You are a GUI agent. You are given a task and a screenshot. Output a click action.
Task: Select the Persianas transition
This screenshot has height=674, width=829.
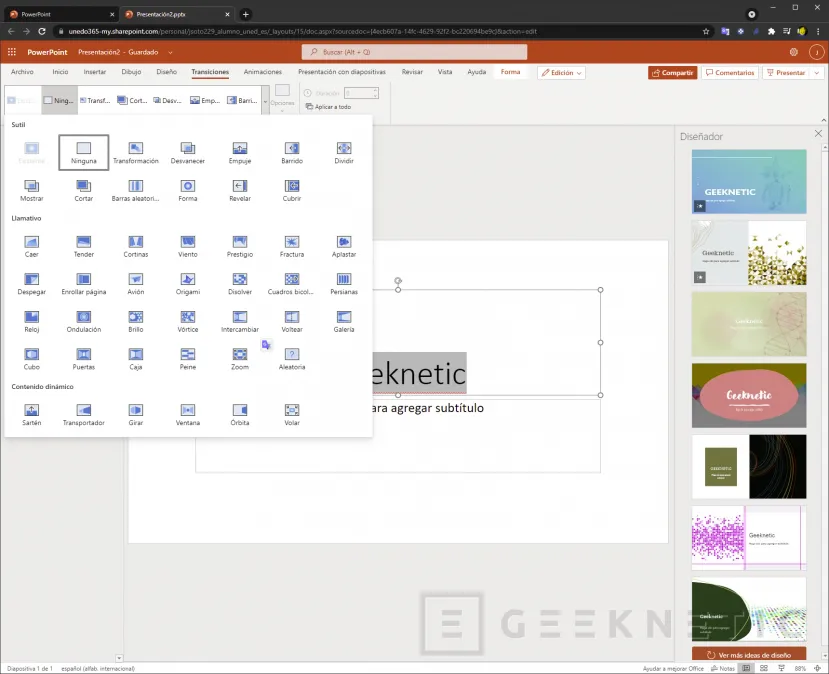coord(344,284)
